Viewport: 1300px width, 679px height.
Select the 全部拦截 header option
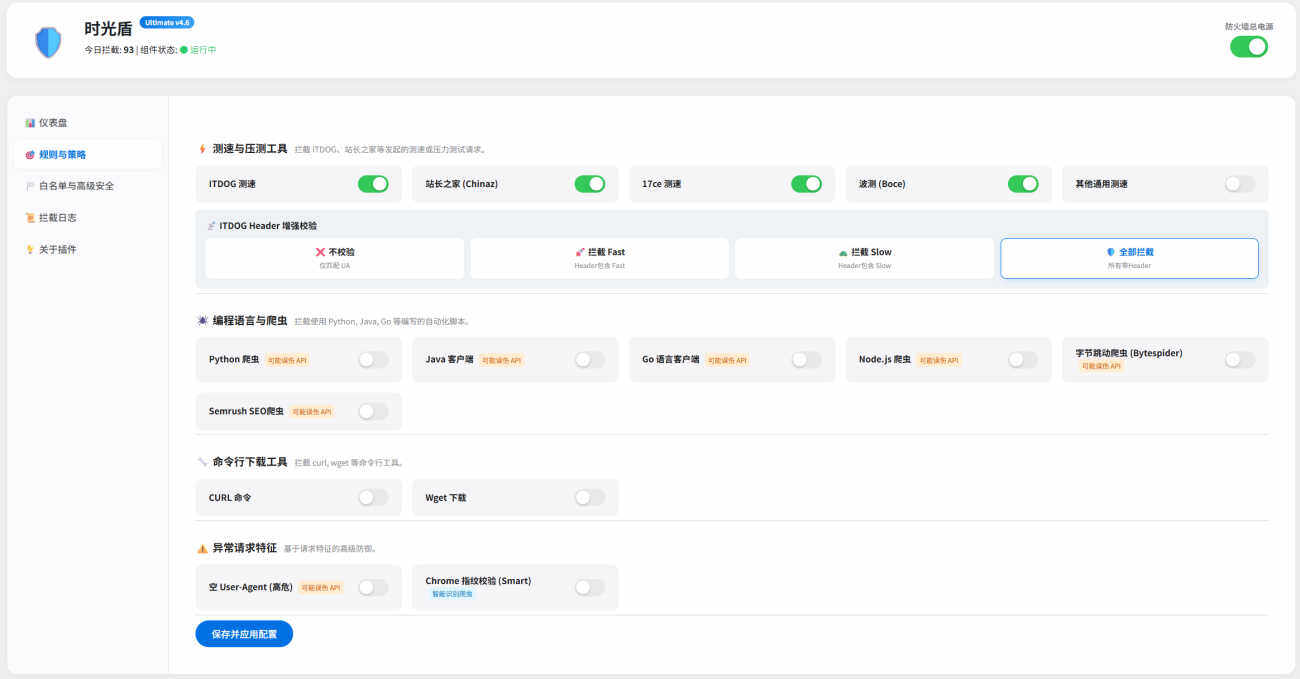(x=1129, y=258)
